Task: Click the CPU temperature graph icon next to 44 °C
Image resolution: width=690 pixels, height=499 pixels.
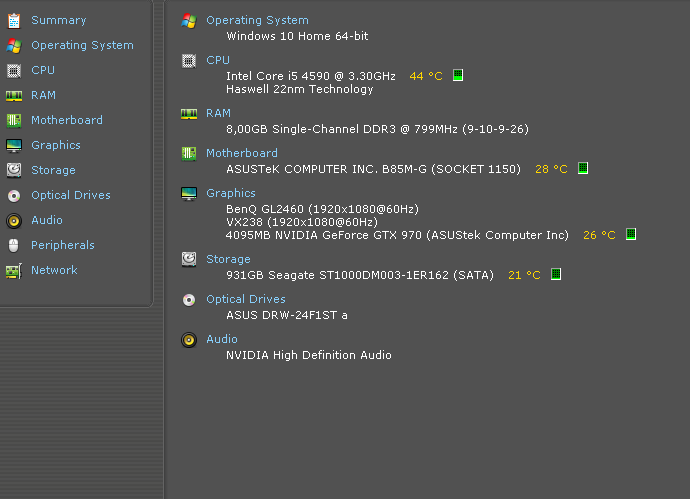Action: (x=458, y=75)
